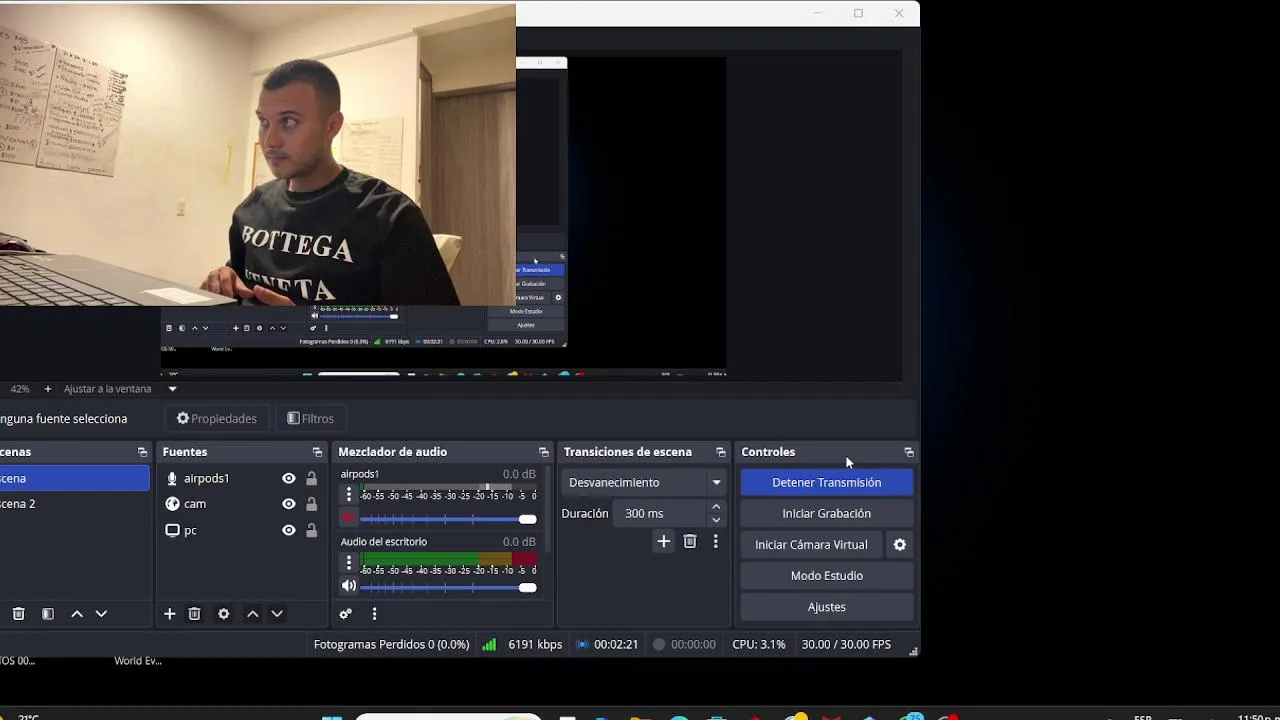Open preview scaling dropdown arrow

pyautogui.click(x=172, y=389)
